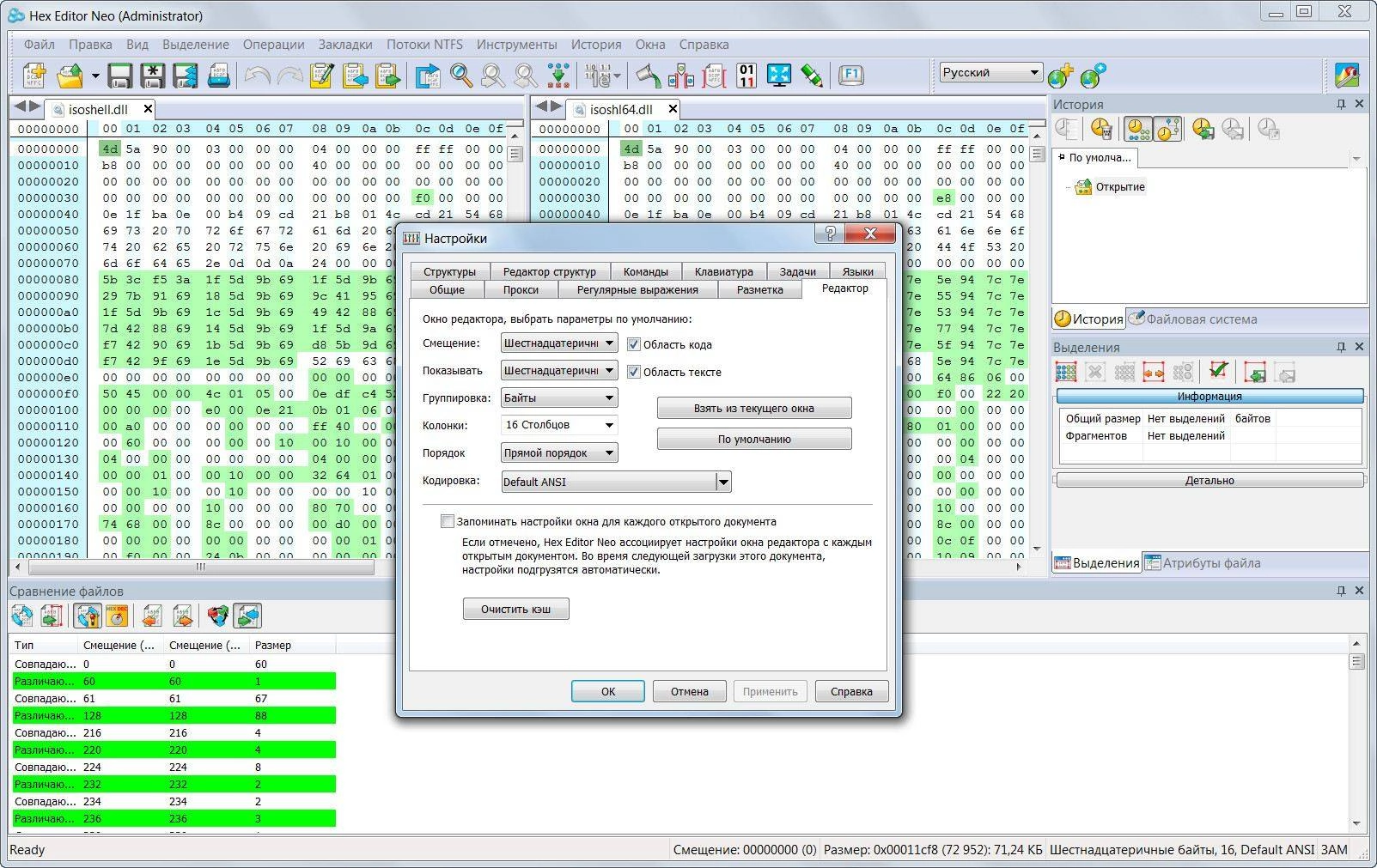The width and height of the screenshot is (1377, 868).
Task: Click the save history clock icon
Action: tap(1203, 129)
